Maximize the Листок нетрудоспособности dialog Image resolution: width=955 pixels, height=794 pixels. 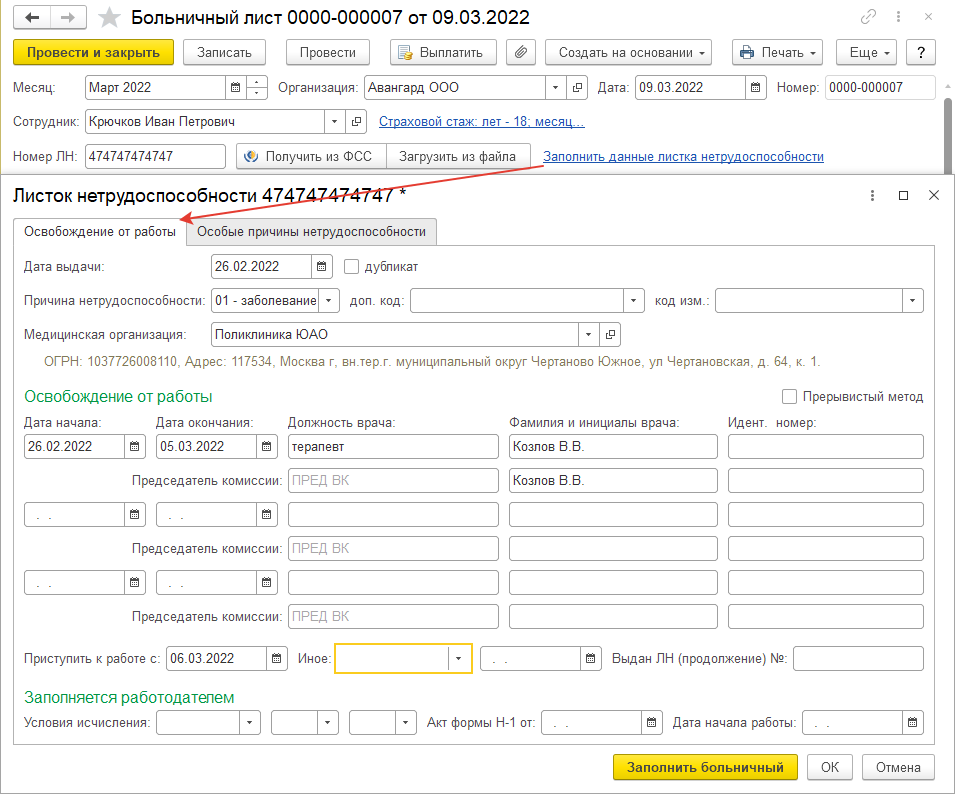[x=903, y=195]
